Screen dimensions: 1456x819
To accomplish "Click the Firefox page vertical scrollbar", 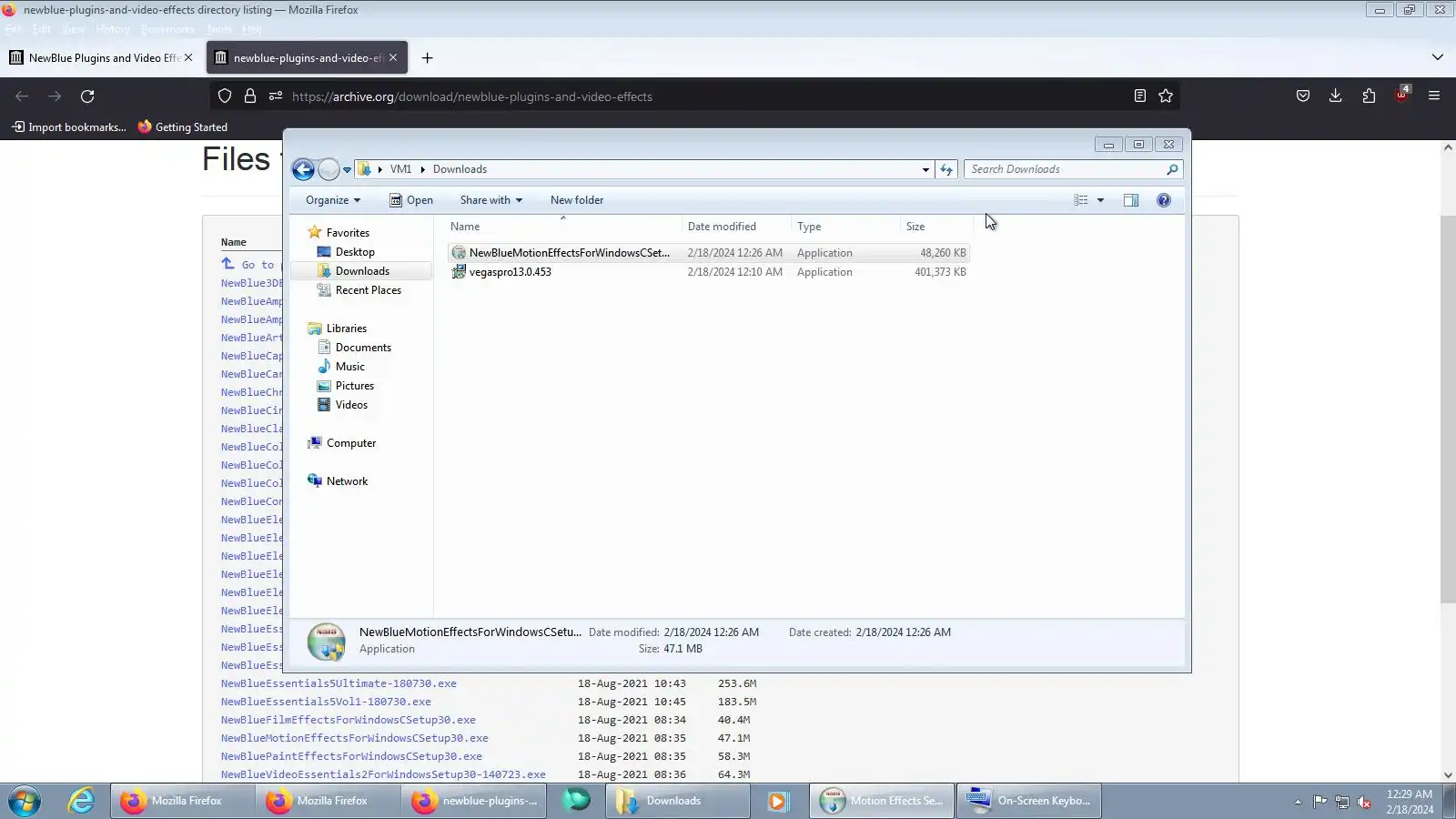I will pos(1448,409).
